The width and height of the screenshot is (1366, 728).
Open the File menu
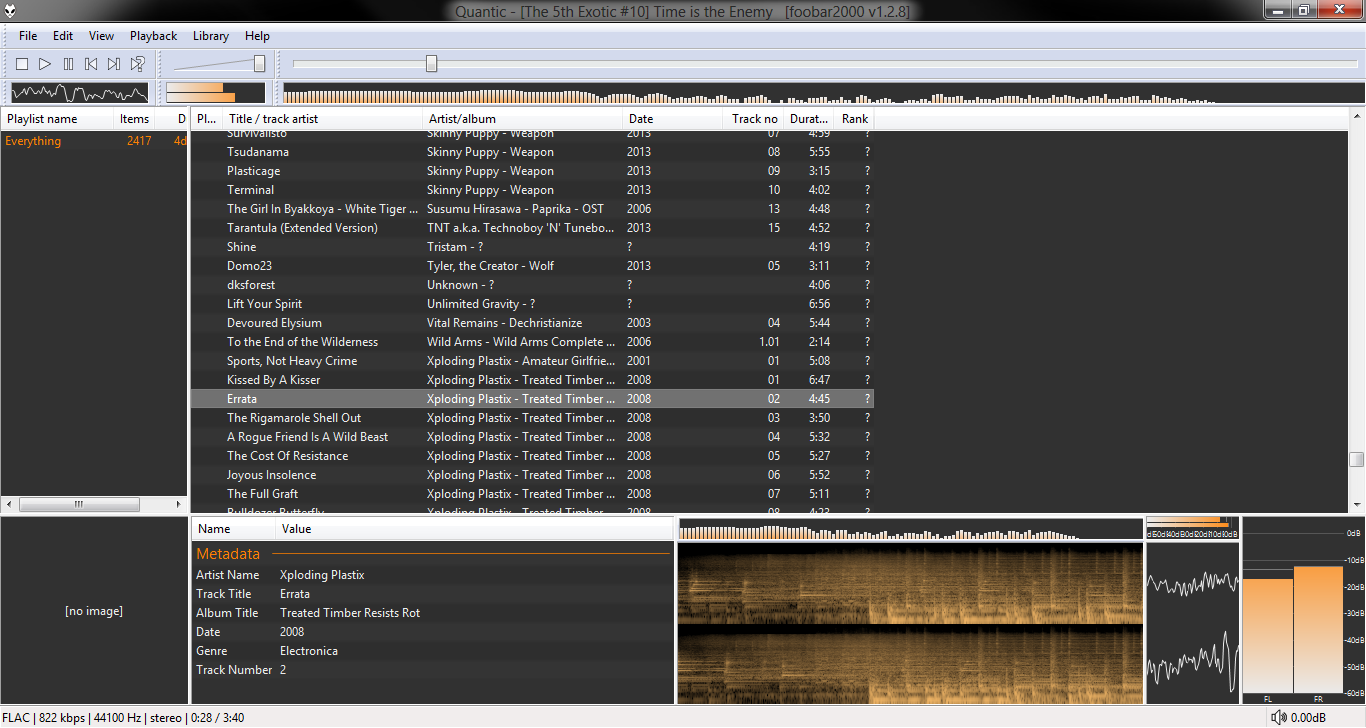(x=28, y=36)
